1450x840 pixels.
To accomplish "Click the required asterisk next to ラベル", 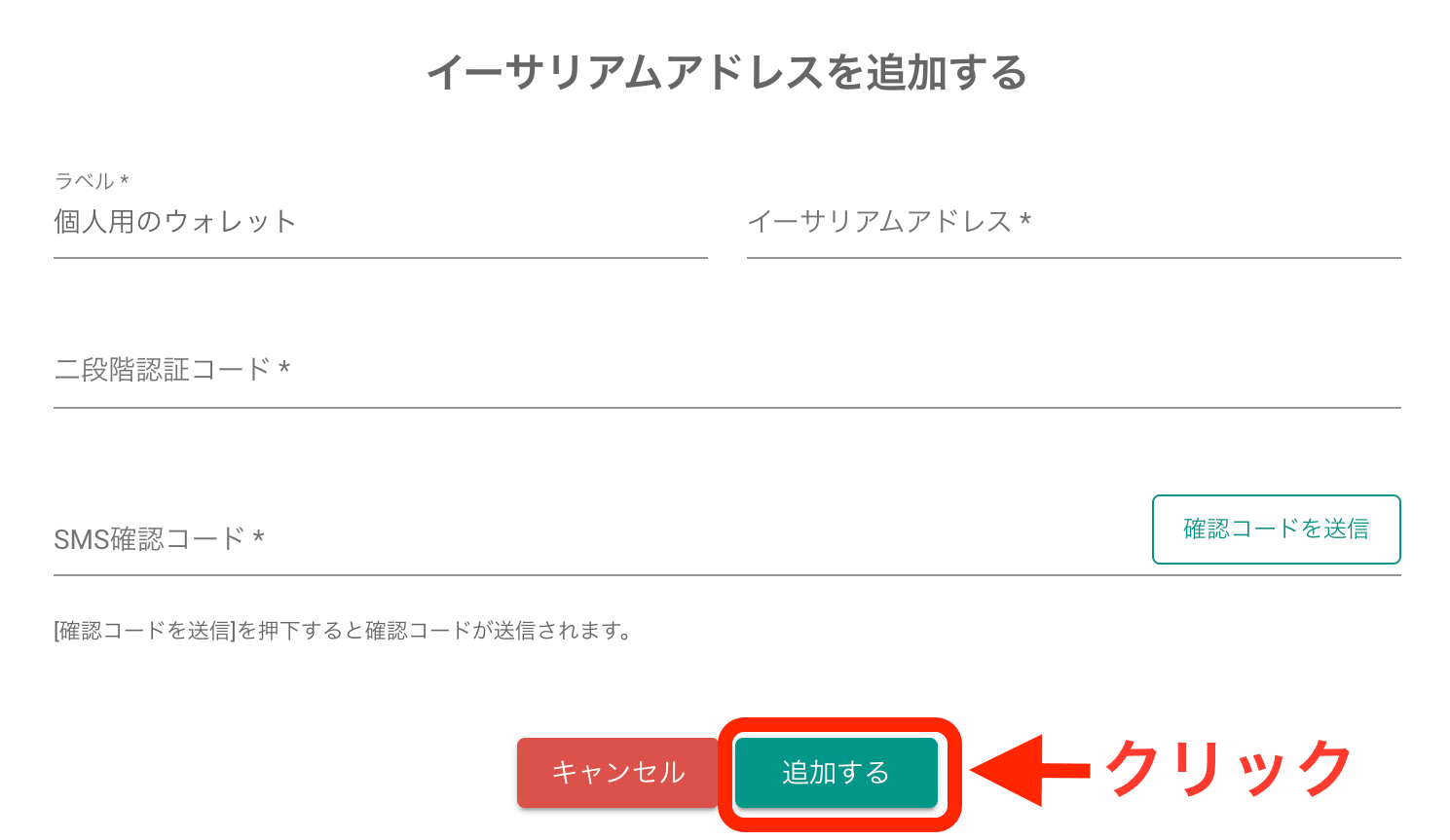I will (125, 180).
